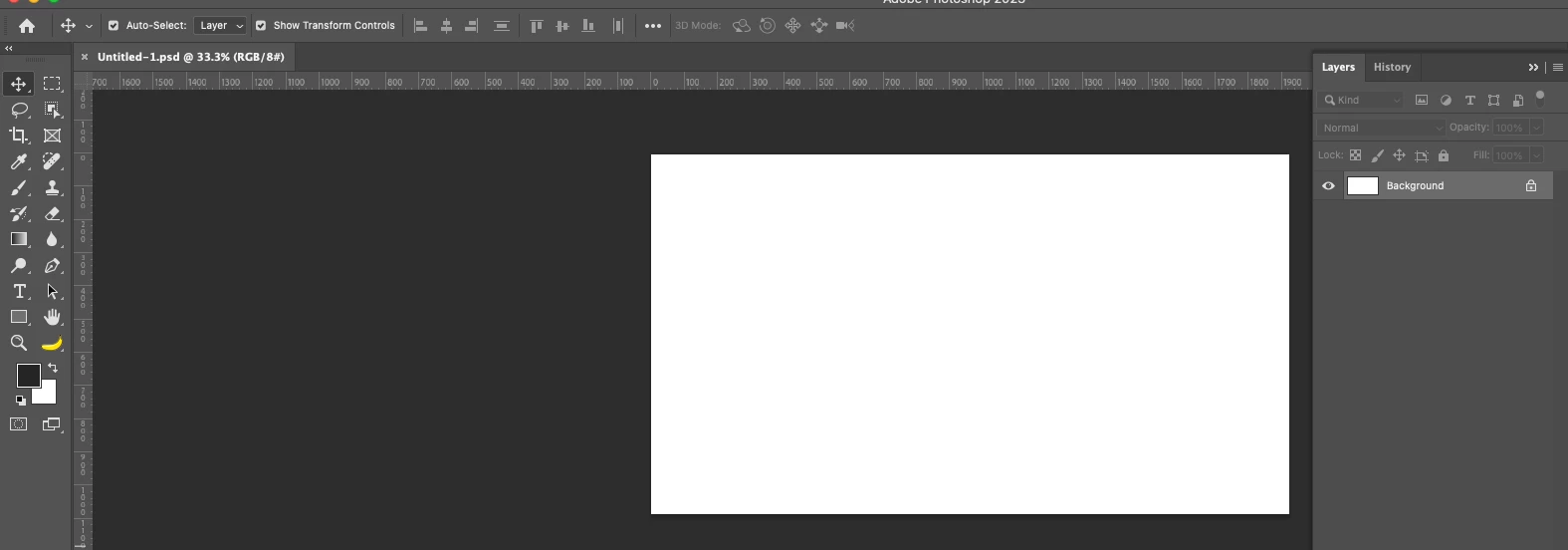Distribute horizontally using options bar icon

(618, 26)
